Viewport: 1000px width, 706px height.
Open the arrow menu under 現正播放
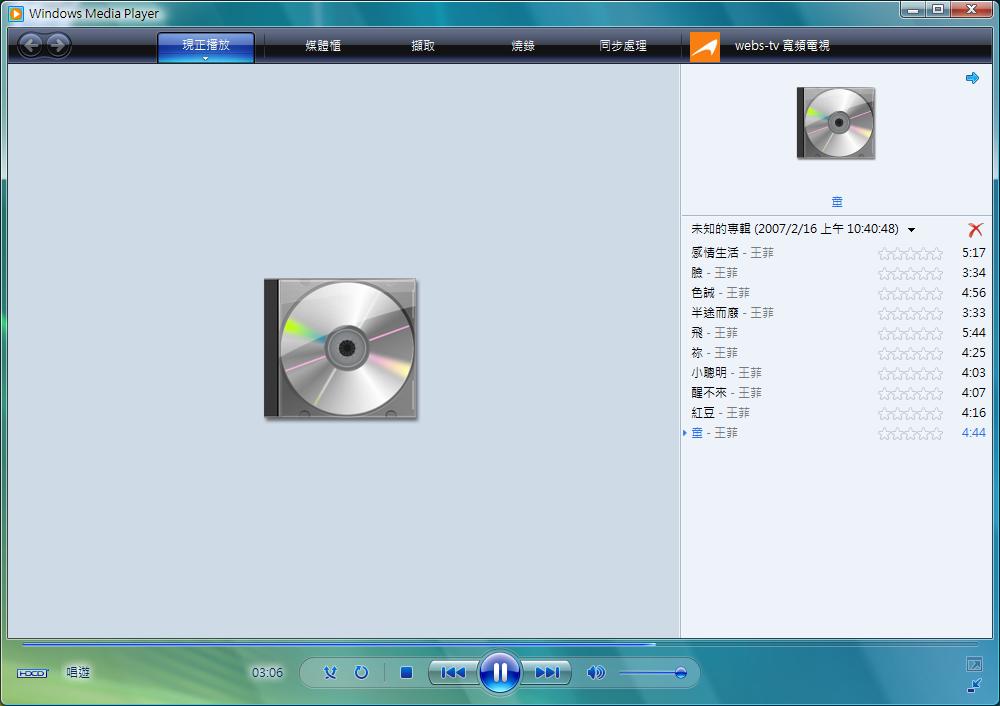pos(205,58)
